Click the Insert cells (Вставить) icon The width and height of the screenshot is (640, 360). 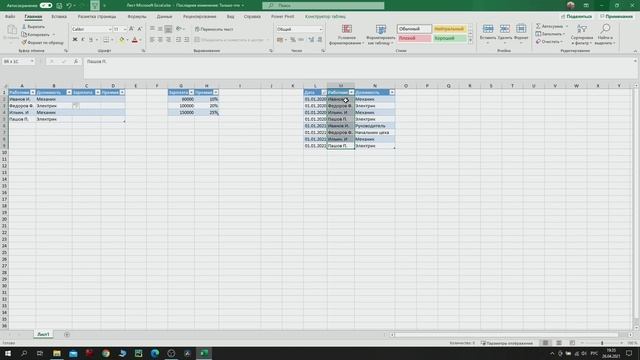click(488, 29)
